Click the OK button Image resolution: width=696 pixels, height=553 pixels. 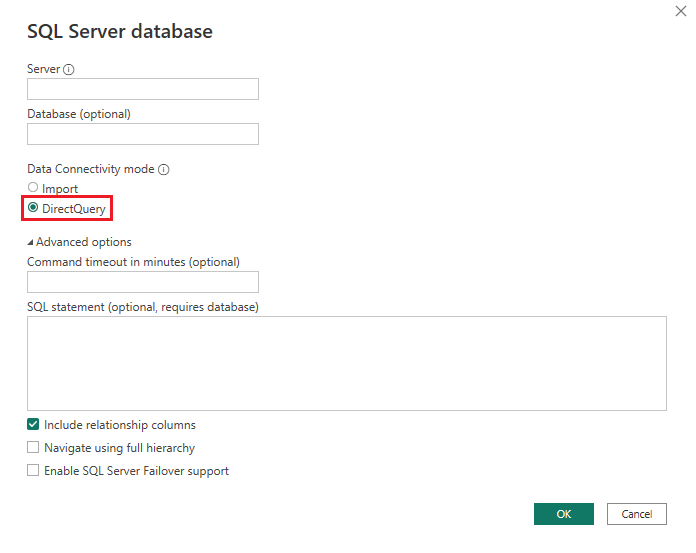tap(564, 514)
